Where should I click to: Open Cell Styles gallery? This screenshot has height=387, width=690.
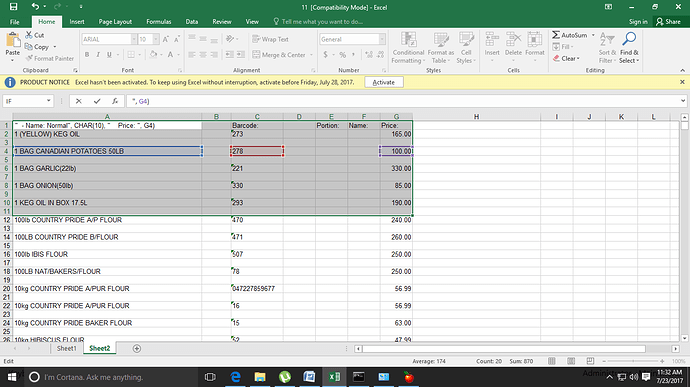coord(466,48)
